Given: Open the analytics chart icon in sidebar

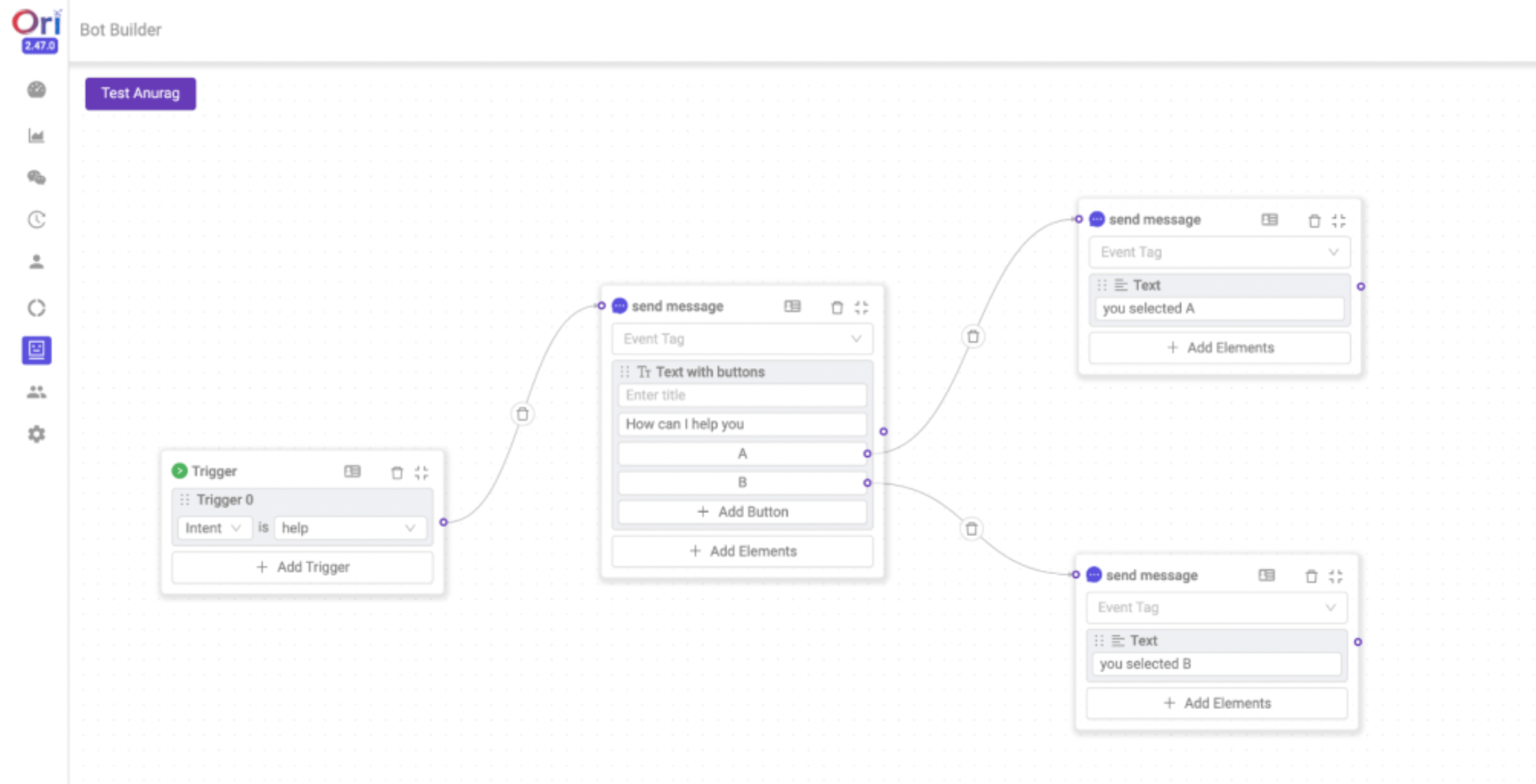Looking at the screenshot, I should (x=36, y=136).
